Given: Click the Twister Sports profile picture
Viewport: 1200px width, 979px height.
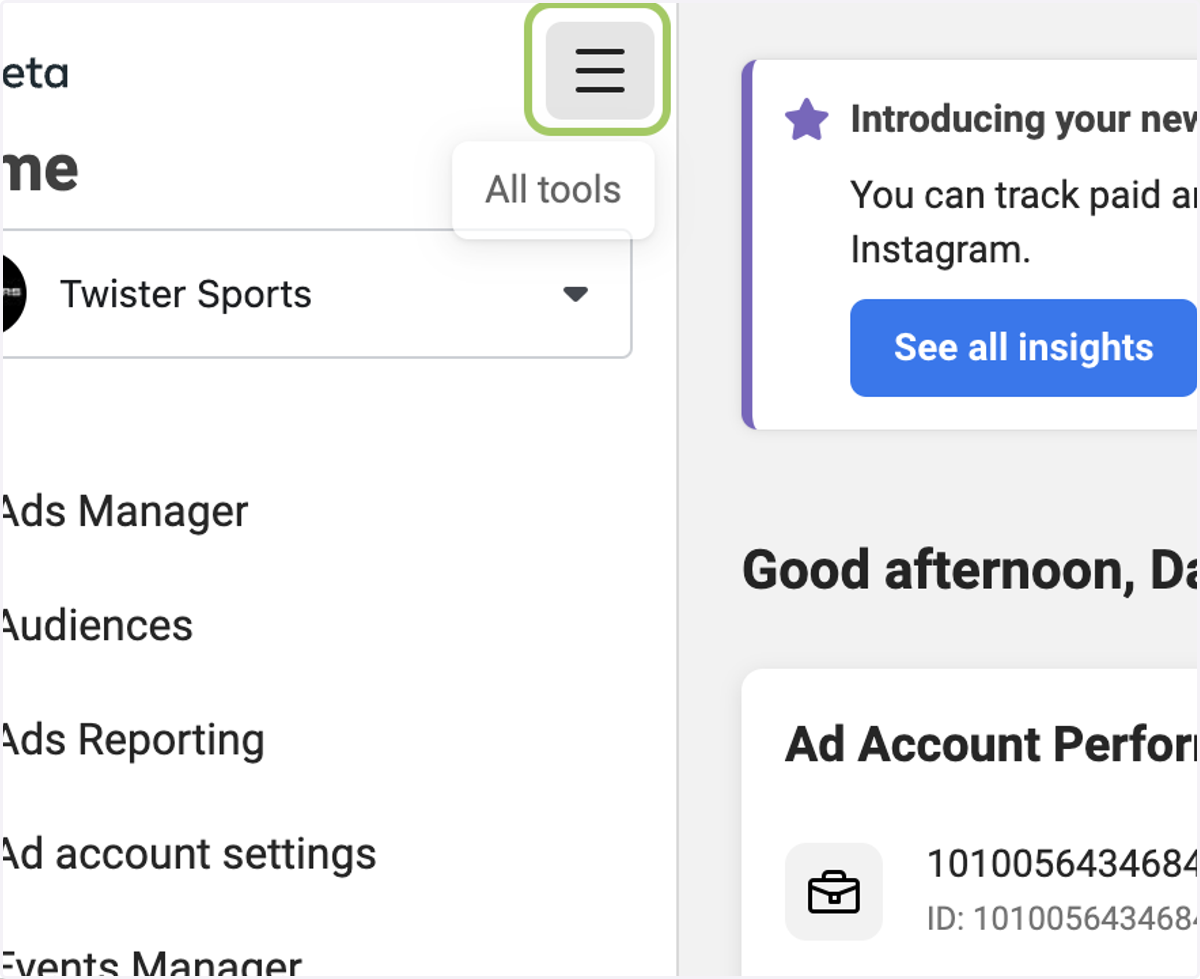Looking at the screenshot, I should 12,294.
